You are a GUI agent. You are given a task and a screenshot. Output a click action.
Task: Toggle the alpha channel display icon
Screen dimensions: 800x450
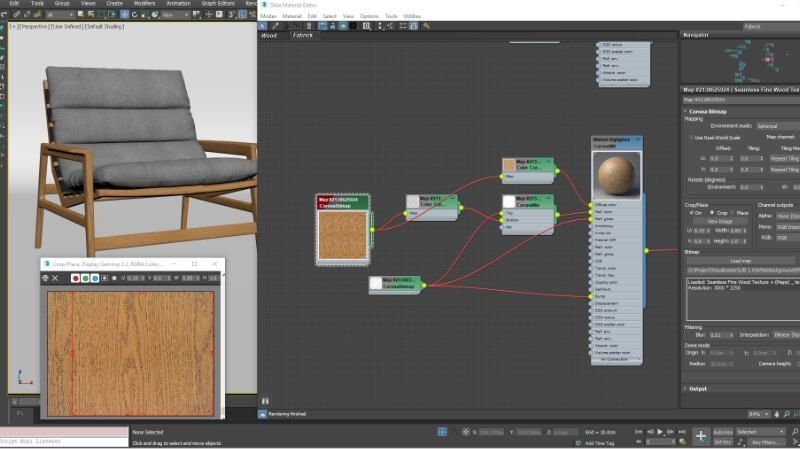105,278
